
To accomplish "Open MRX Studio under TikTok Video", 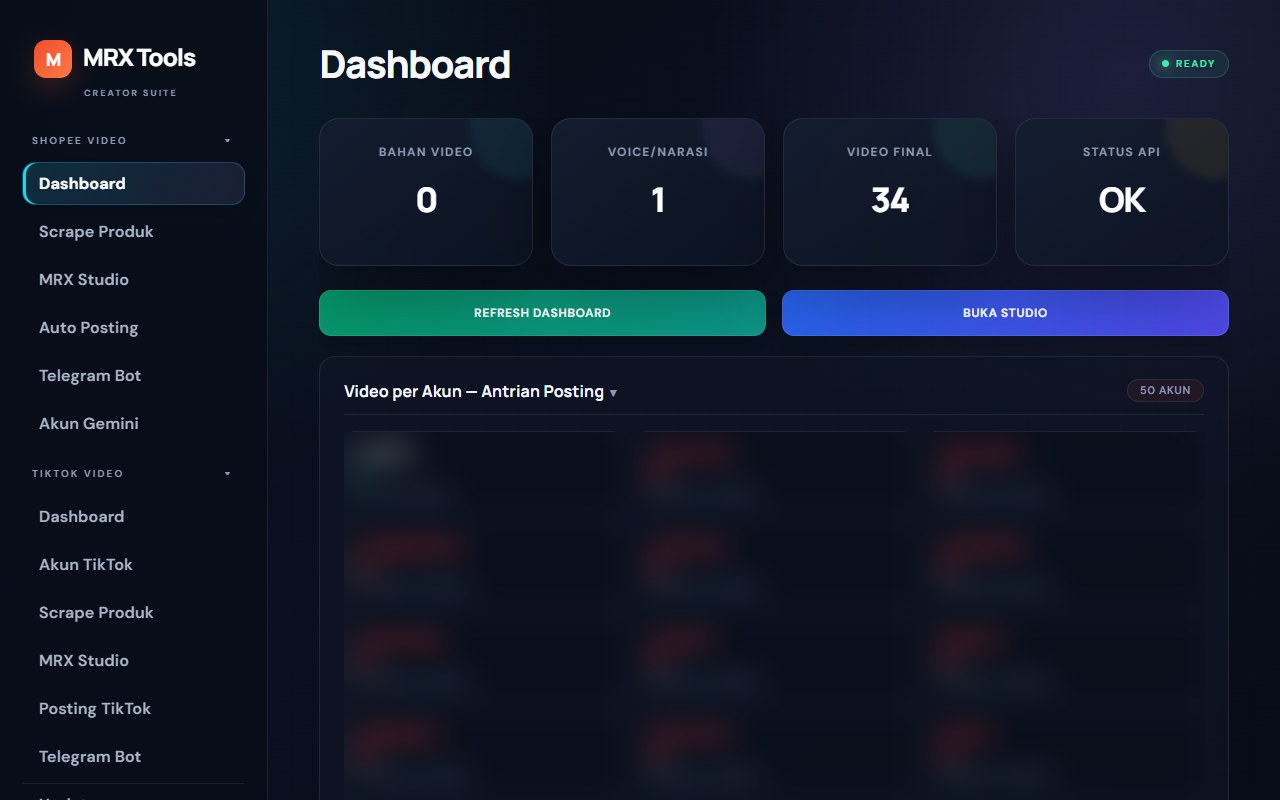I will (134, 660).
